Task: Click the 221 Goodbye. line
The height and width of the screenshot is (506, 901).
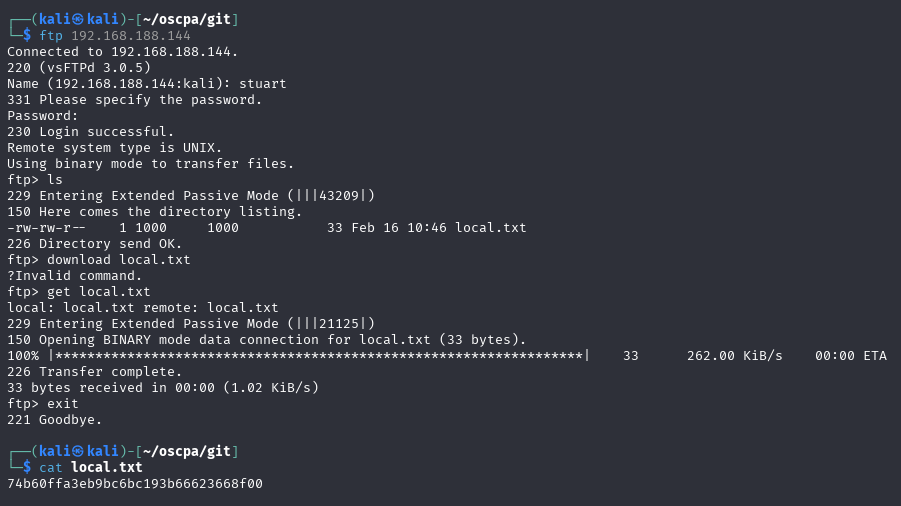Action: pyautogui.click(x=55, y=420)
